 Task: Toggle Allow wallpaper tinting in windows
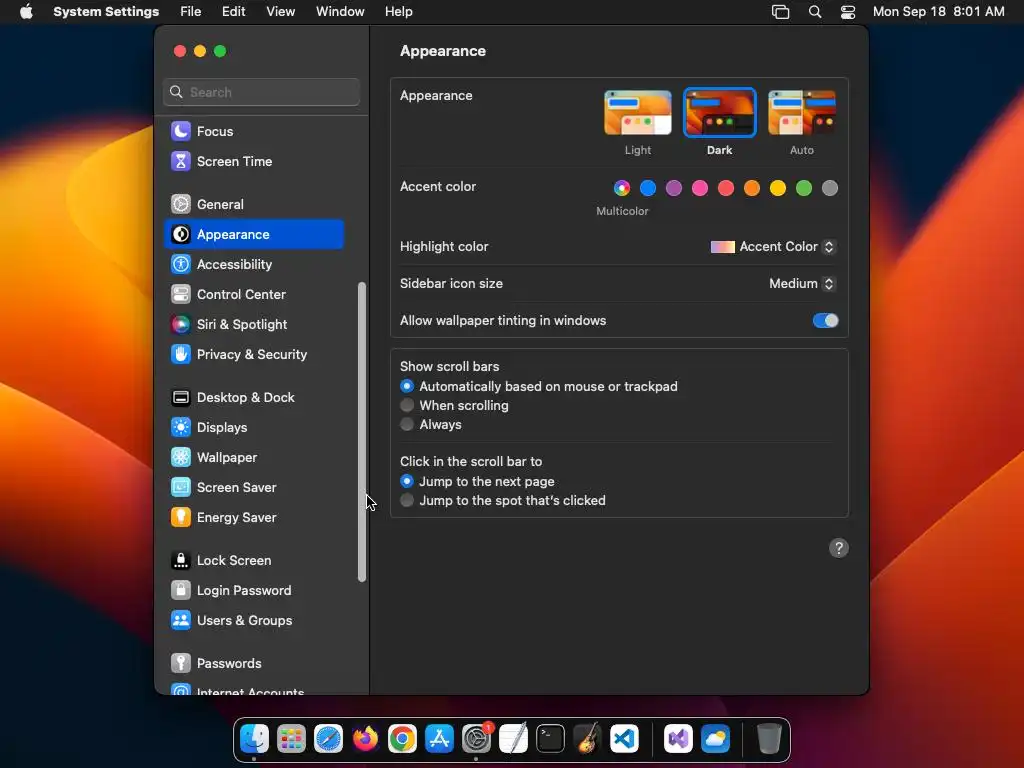[825, 321]
